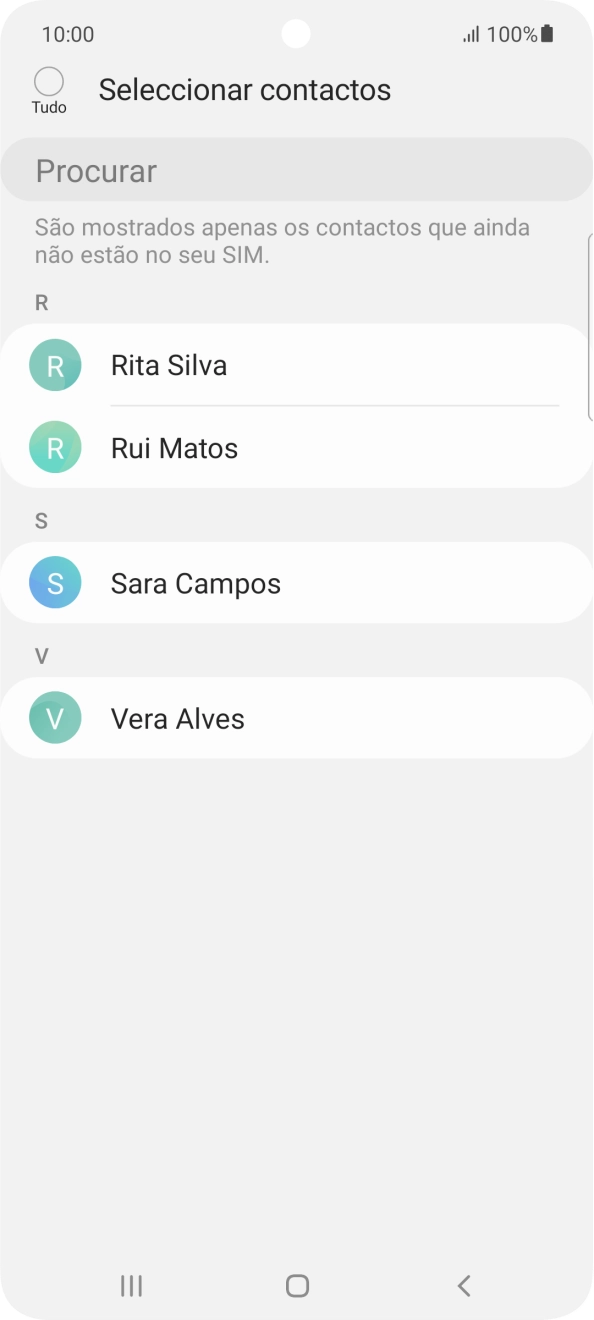The image size is (594, 1320).
Task: Tap Rui Matos's avatar icon
Action: (55, 448)
